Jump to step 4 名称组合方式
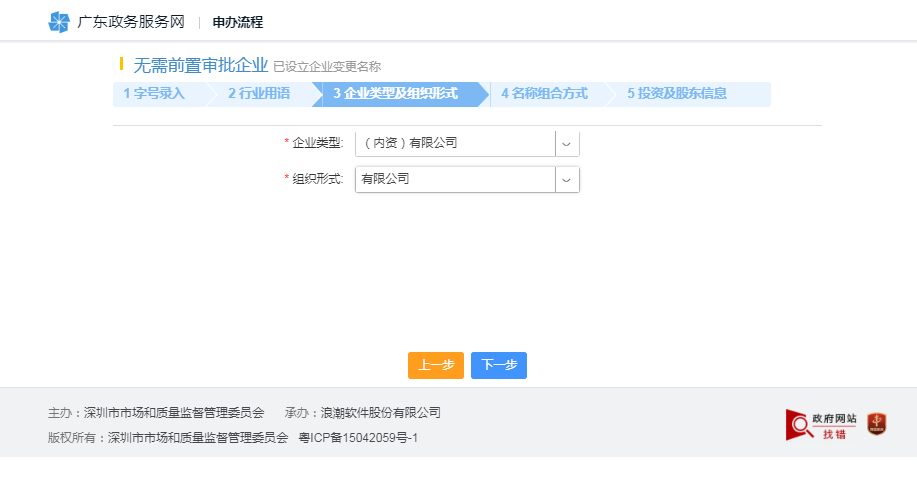Screen dimensions: 917x489 click(x=544, y=94)
